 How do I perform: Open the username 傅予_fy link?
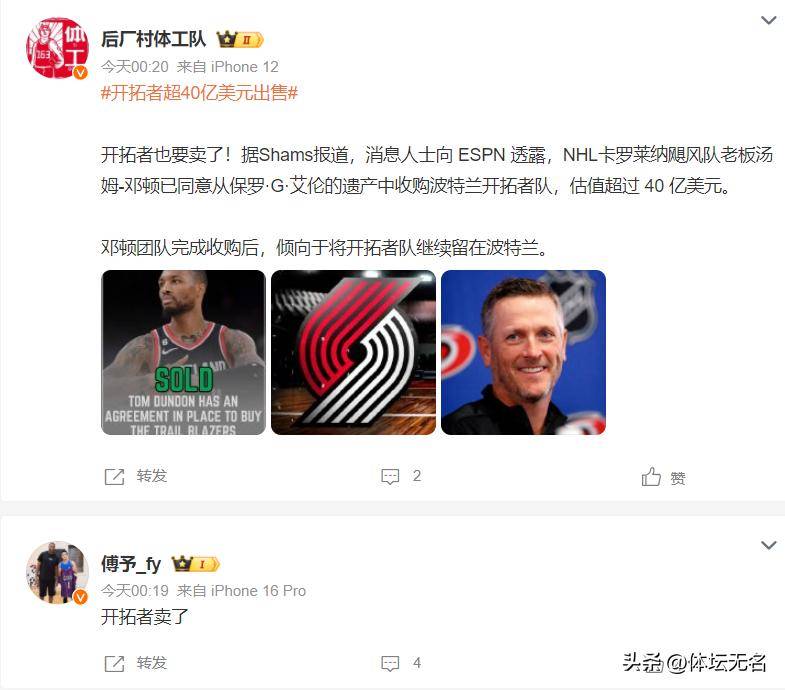tap(131, 564)
